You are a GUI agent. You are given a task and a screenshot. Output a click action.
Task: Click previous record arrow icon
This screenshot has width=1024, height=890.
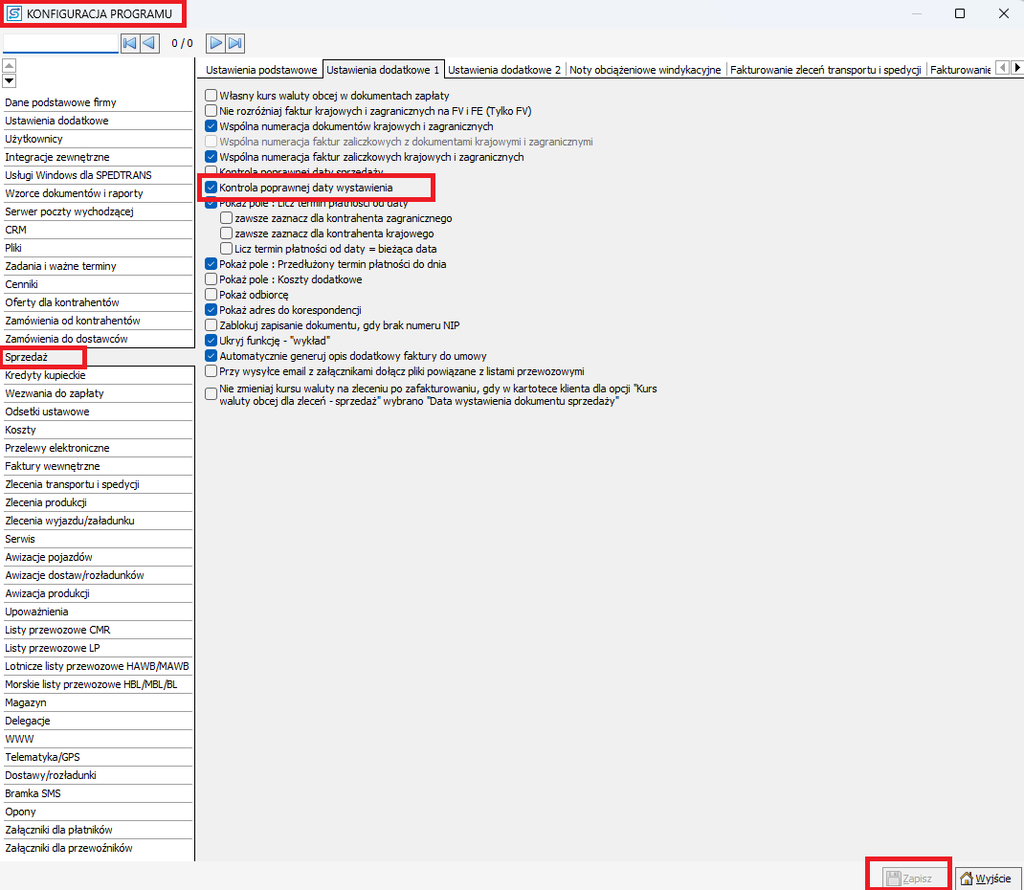point(150,43)
